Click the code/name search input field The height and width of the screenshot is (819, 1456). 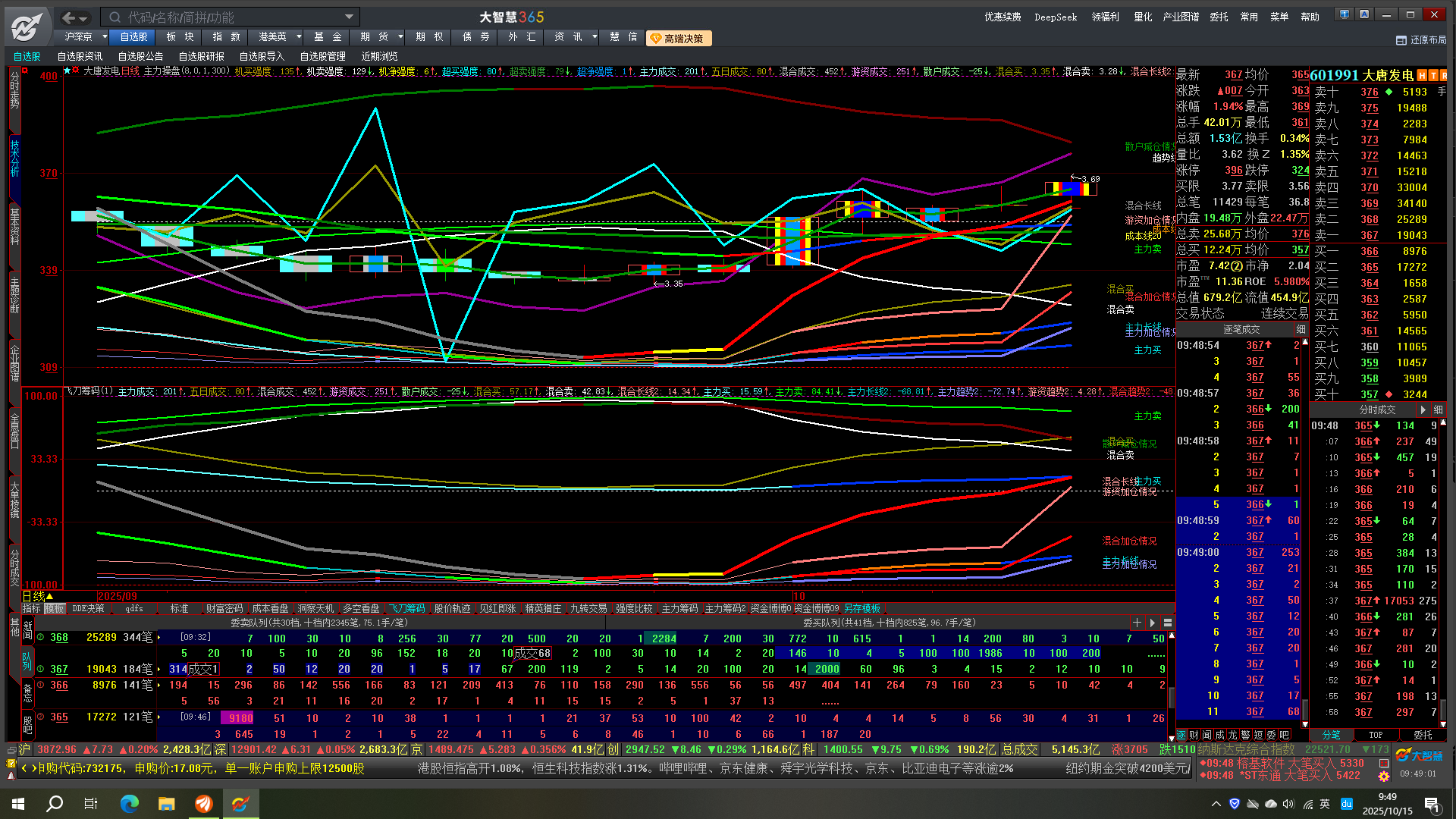tap(227, 17)
